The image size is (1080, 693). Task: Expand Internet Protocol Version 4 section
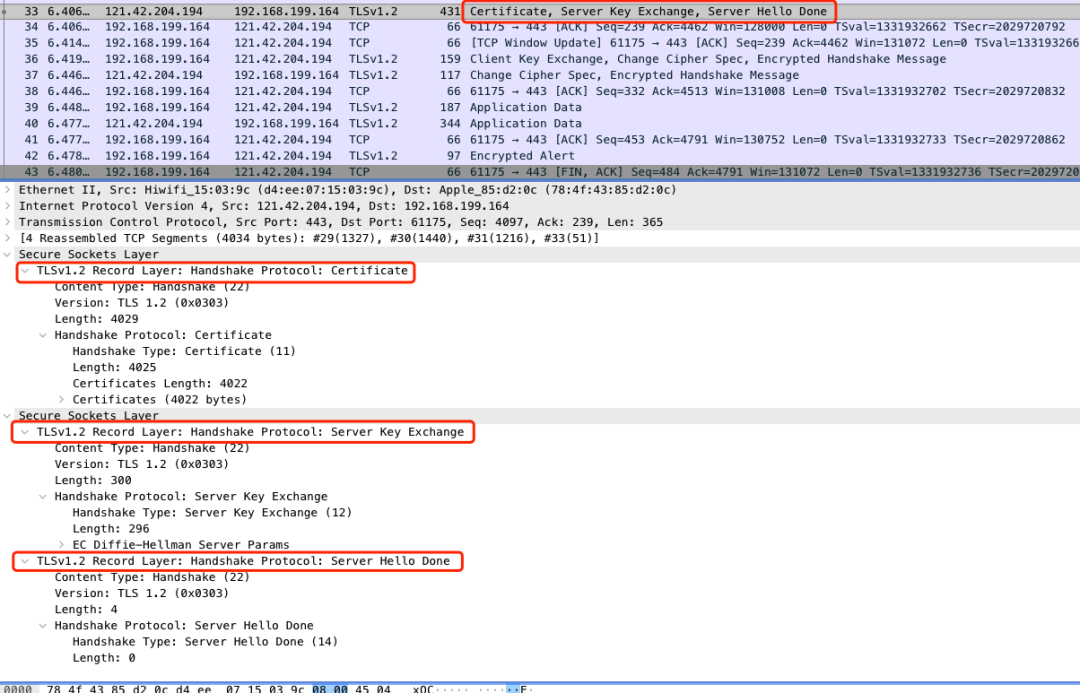click(8, 206)
